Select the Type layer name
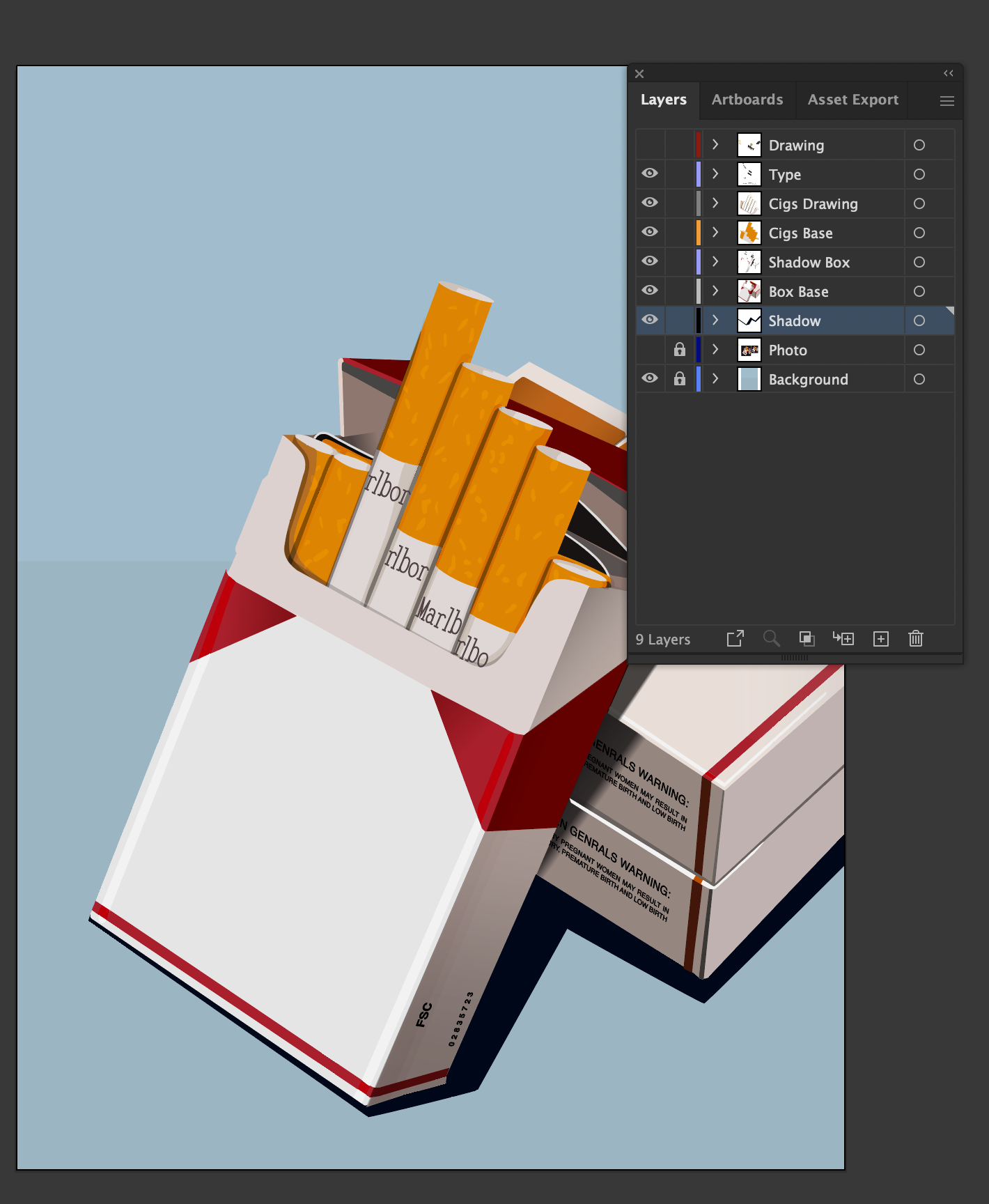This screenshot has width=989, height=1204. tap(785, 175)
